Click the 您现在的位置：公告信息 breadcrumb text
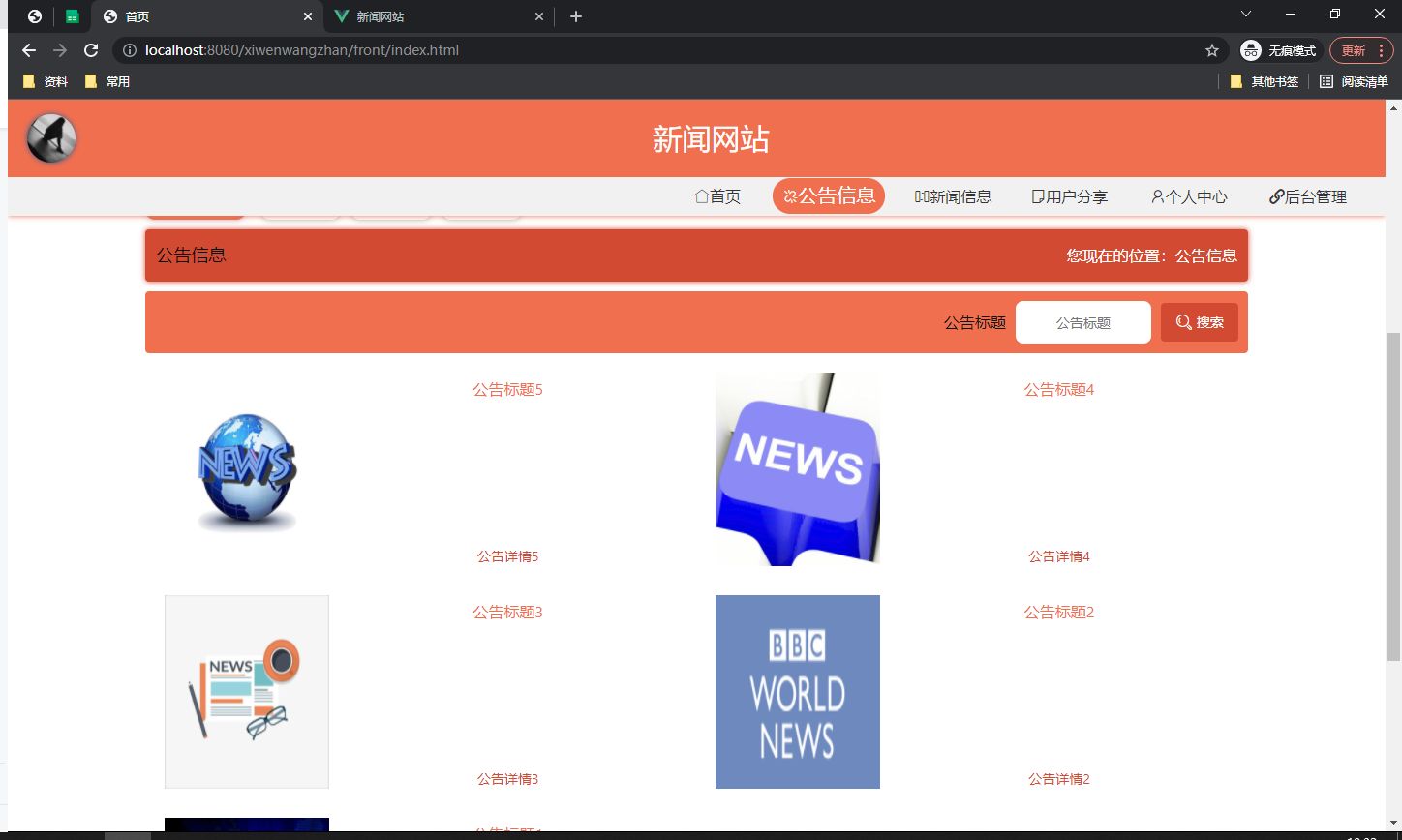 tap(1152, 255)
